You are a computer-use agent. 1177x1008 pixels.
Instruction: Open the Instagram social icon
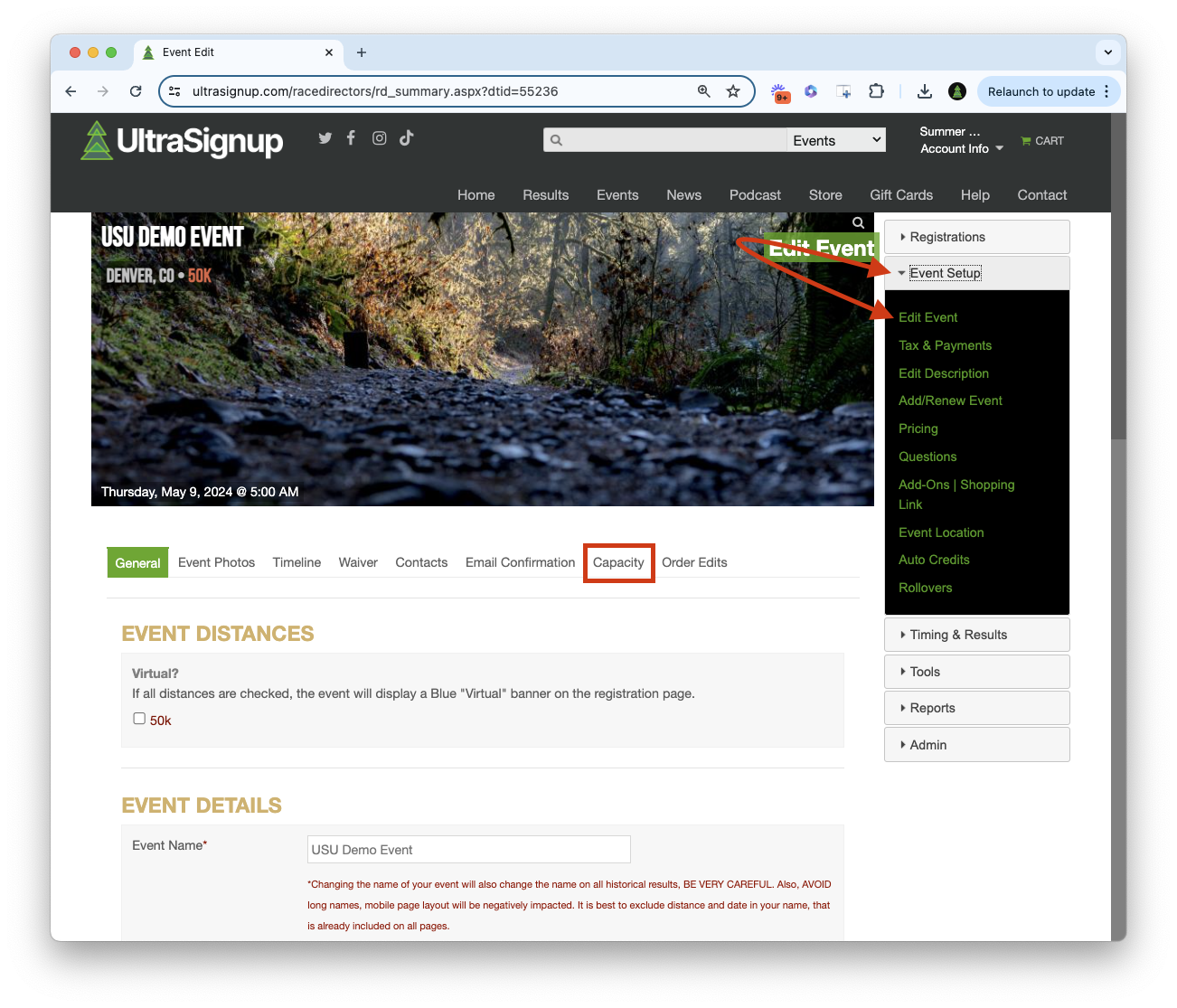coord(380,138)
